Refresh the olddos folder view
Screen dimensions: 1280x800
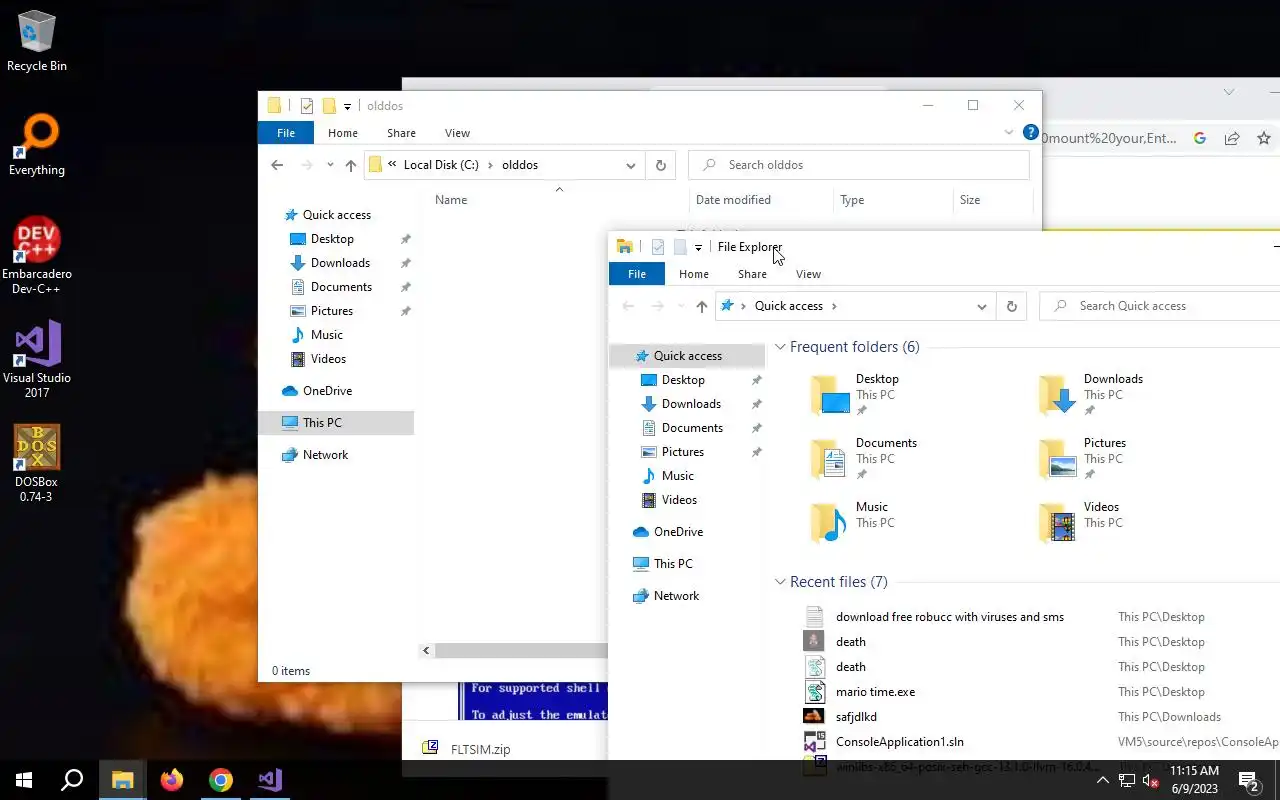(660, 165)
